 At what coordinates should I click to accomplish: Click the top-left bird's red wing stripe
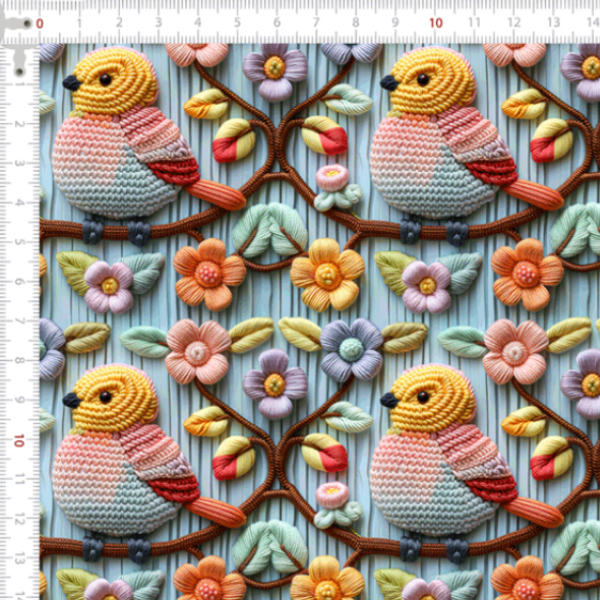tap(174, 172)
